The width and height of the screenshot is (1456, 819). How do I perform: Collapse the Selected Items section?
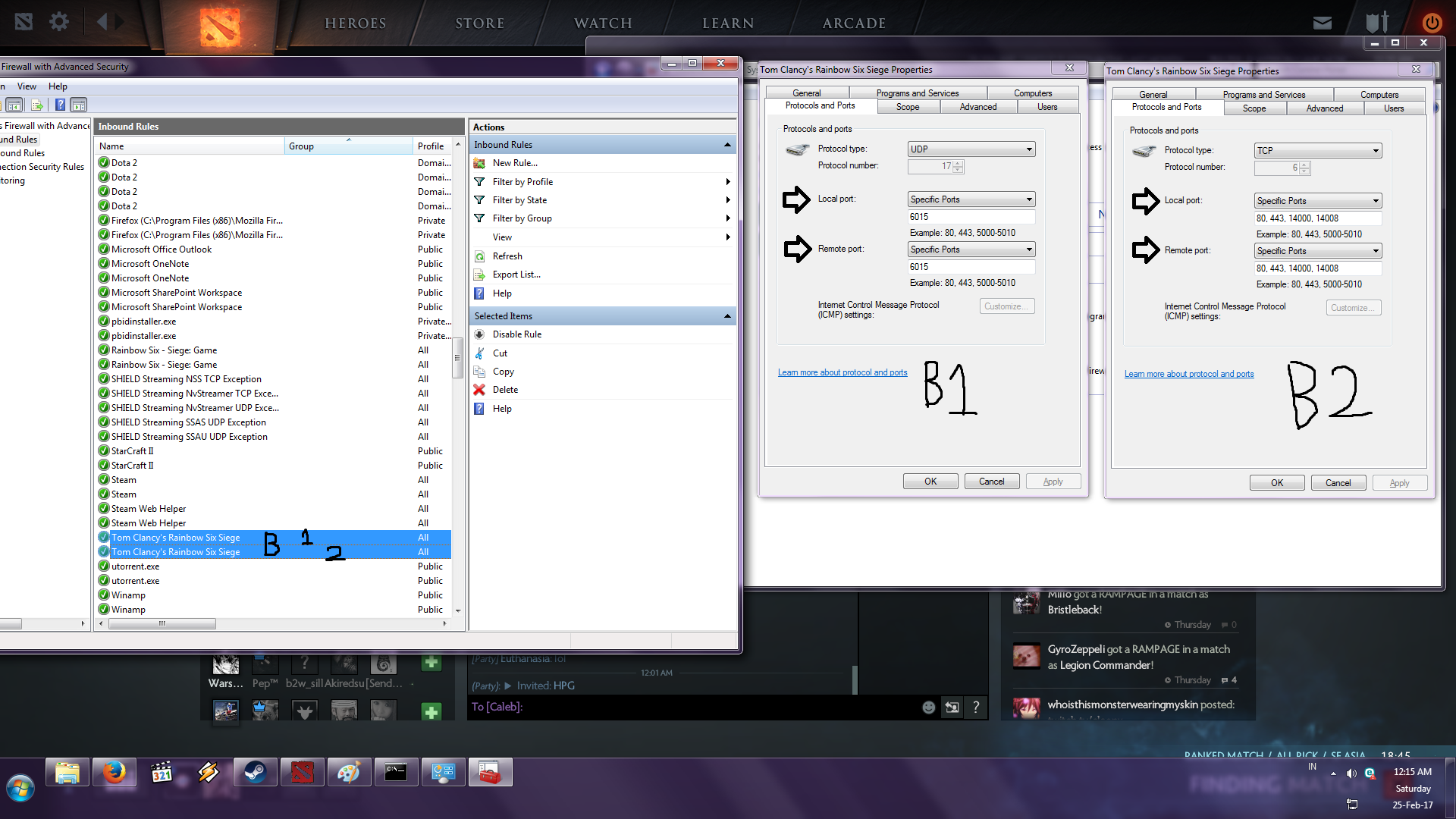point(727,316)
